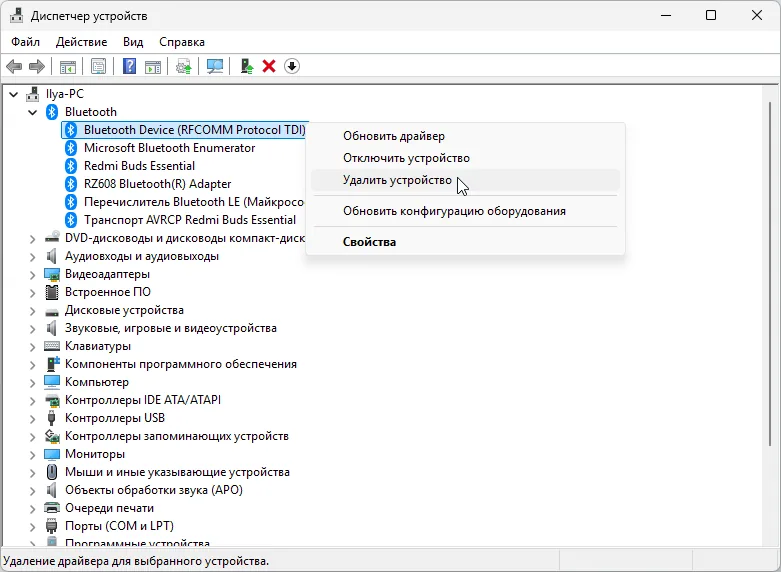Choose Отключить устройство in context menu
This screenshot has height=572, width=781.
pos(465,158)
